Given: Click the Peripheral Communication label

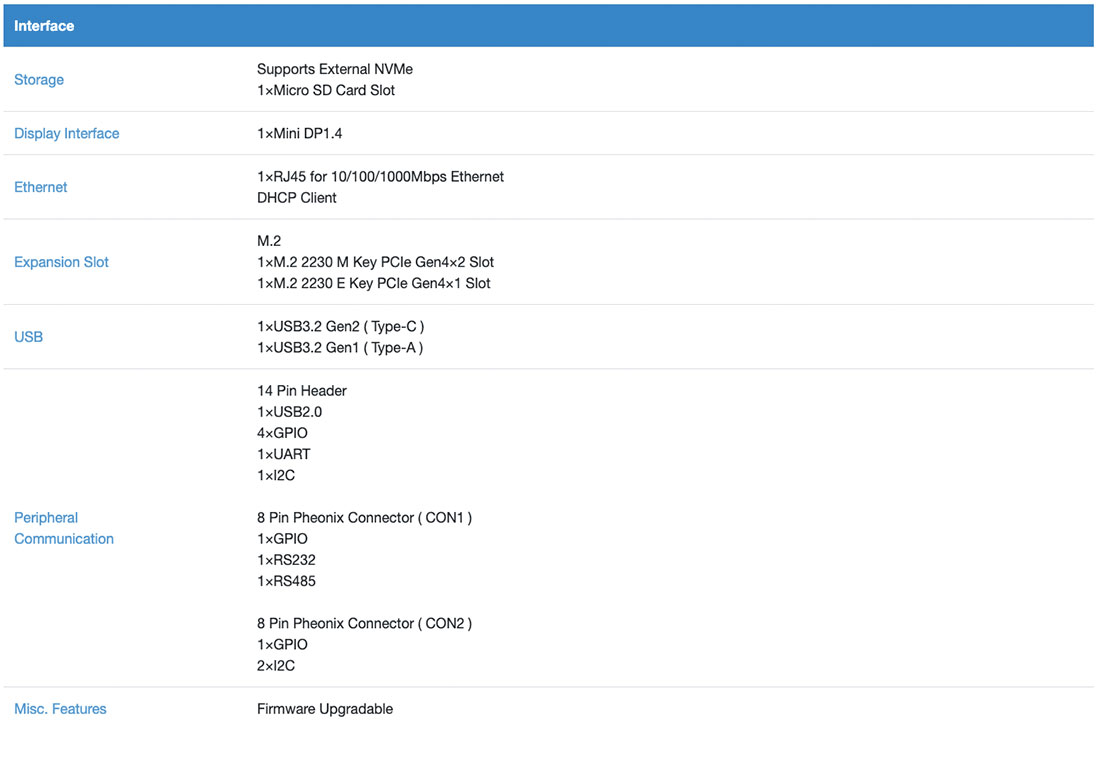Looking at the screenshot, I should 63,528.
